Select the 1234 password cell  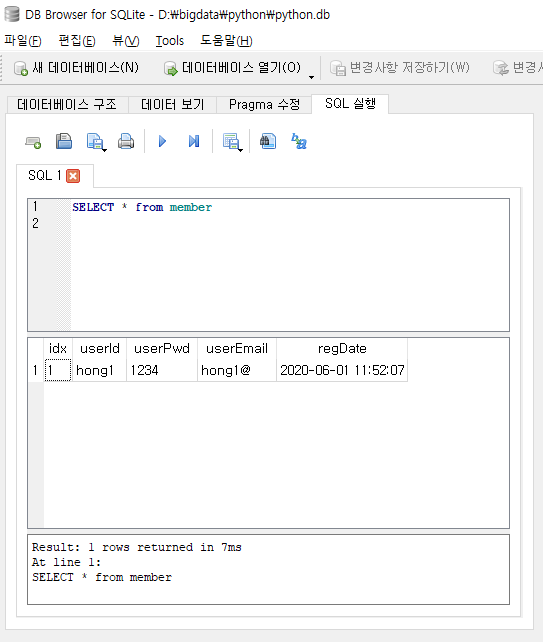coord(162,370)
